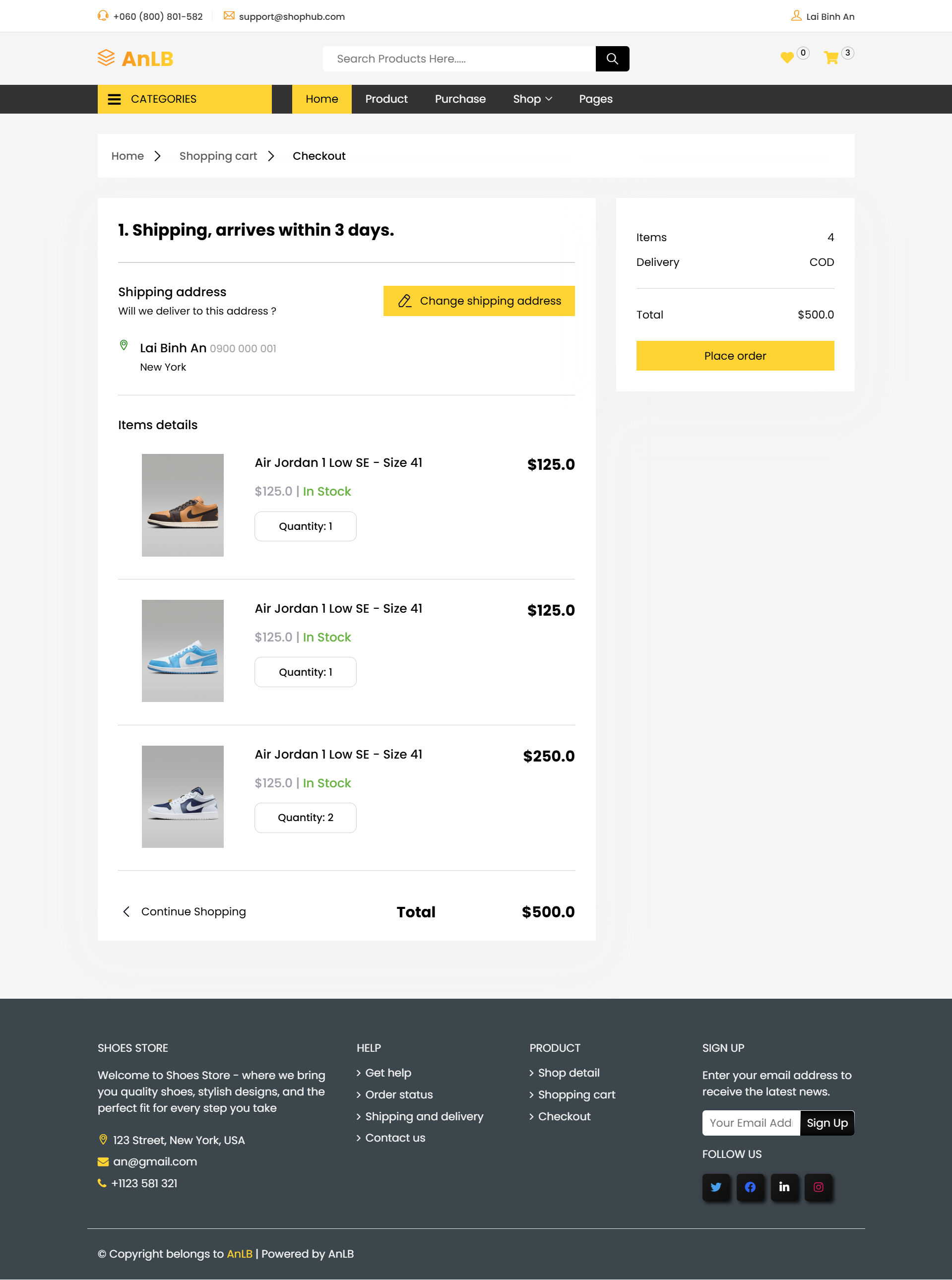Expand the Shop dropdown menu
This screenshot has height=1280, width=952.
(532, 99)
